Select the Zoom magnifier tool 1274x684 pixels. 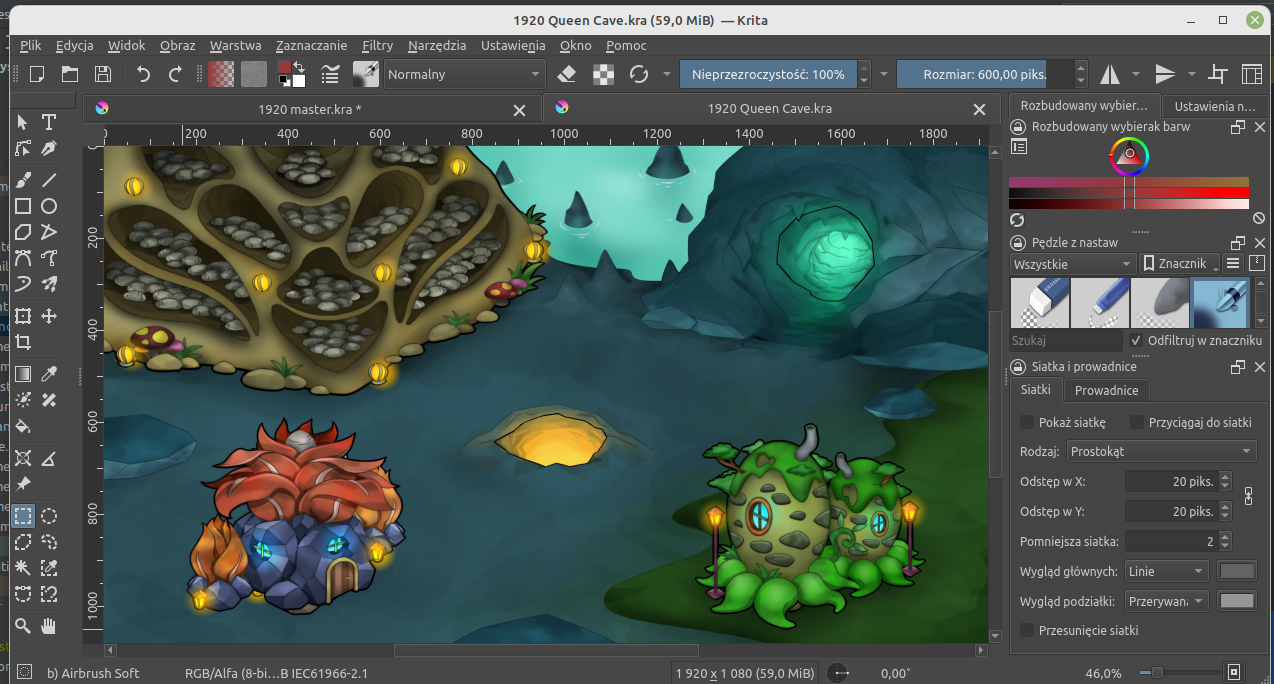pyautogui.click(x=22, y=626)
